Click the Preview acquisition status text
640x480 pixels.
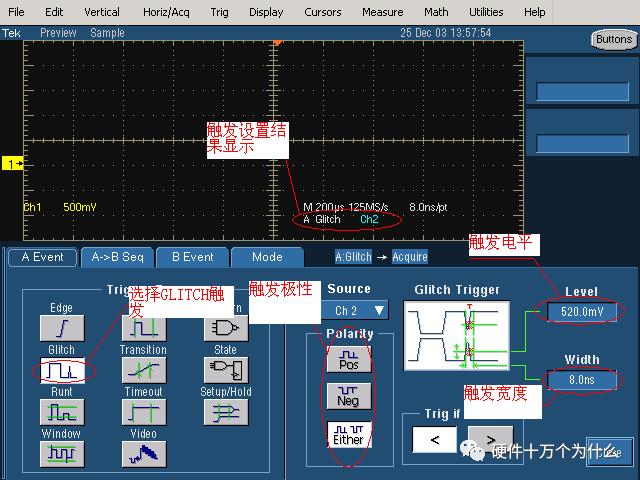[58, 33]
